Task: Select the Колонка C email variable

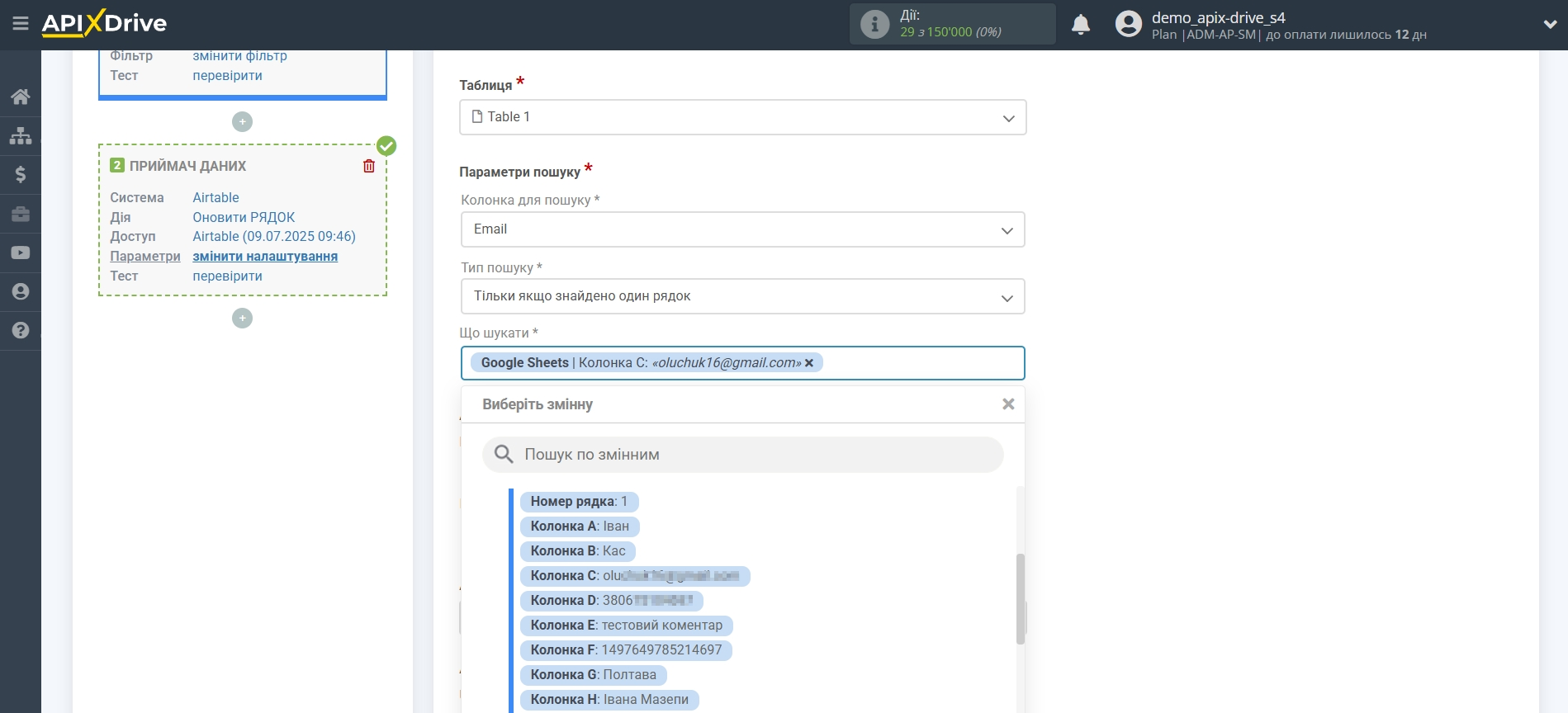Action: tap(635, 575)
